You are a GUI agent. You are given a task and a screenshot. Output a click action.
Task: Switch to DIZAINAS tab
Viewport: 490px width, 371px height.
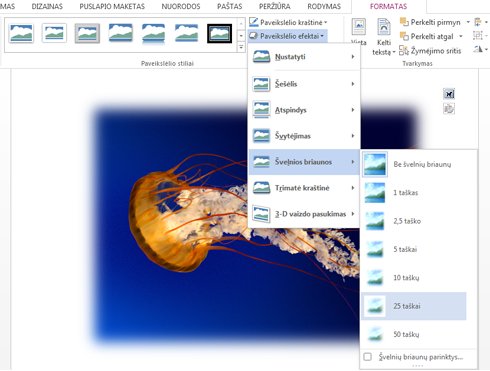coord(47,6)
